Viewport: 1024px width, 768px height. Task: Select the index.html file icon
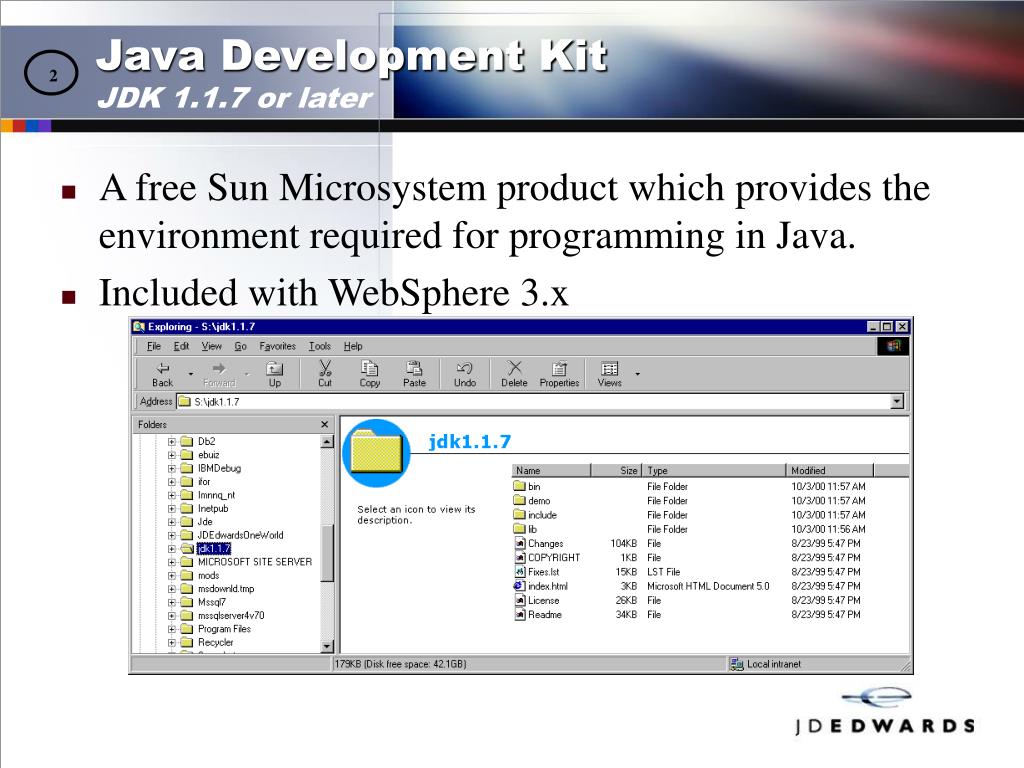(x=520, y=586)
